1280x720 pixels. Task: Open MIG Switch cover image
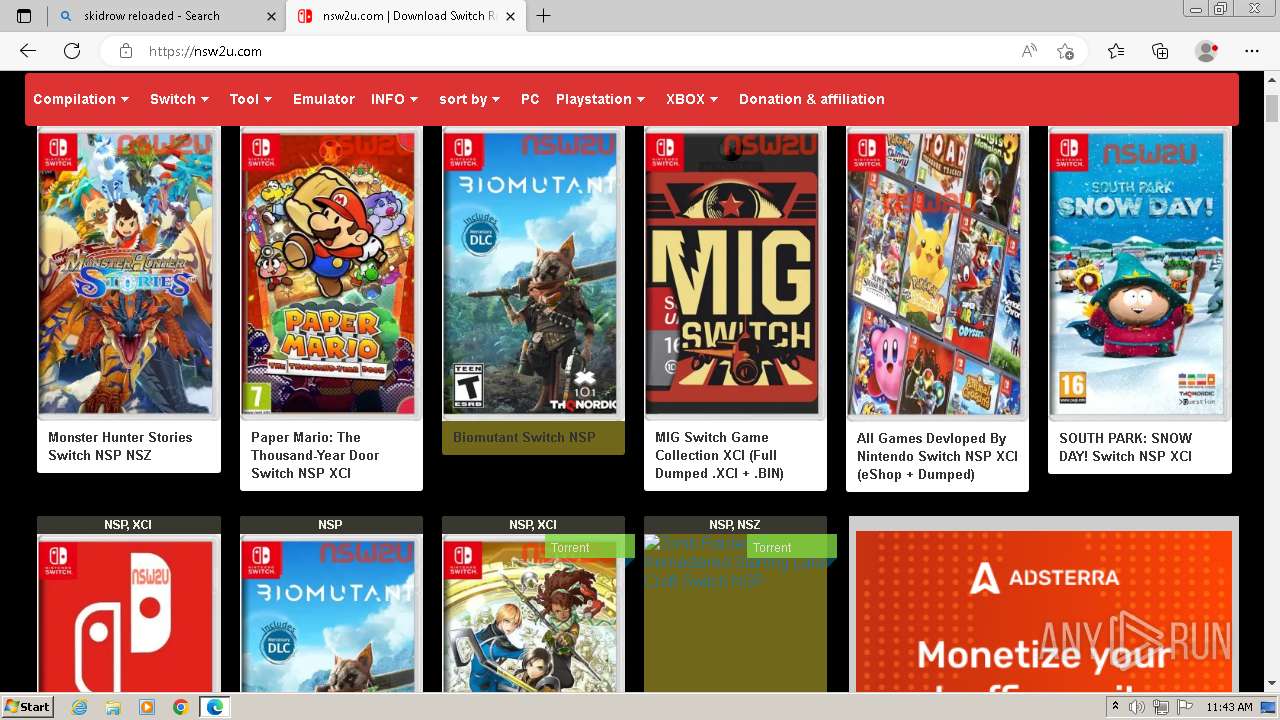tap(735, 274)
